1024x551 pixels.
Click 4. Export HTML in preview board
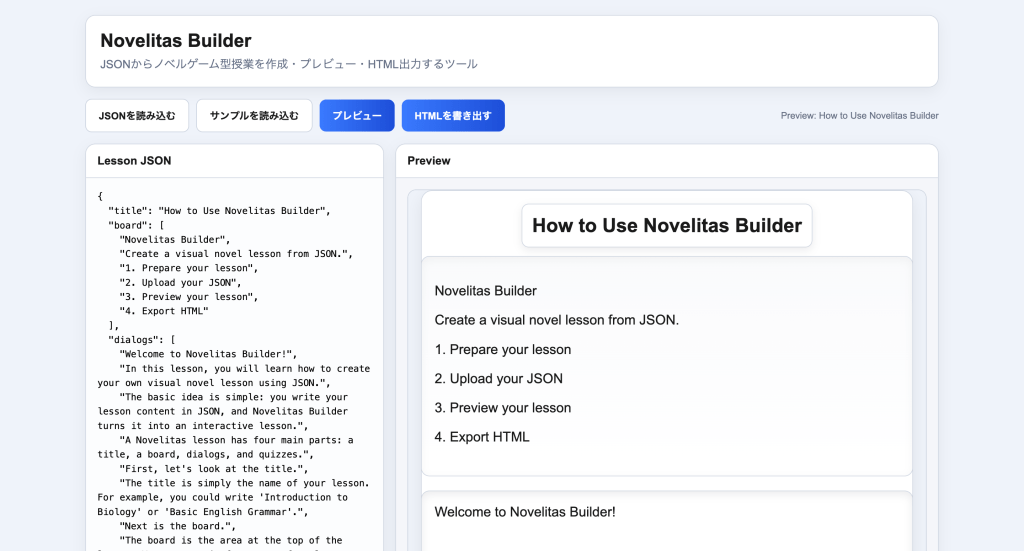tap(482, 437)
